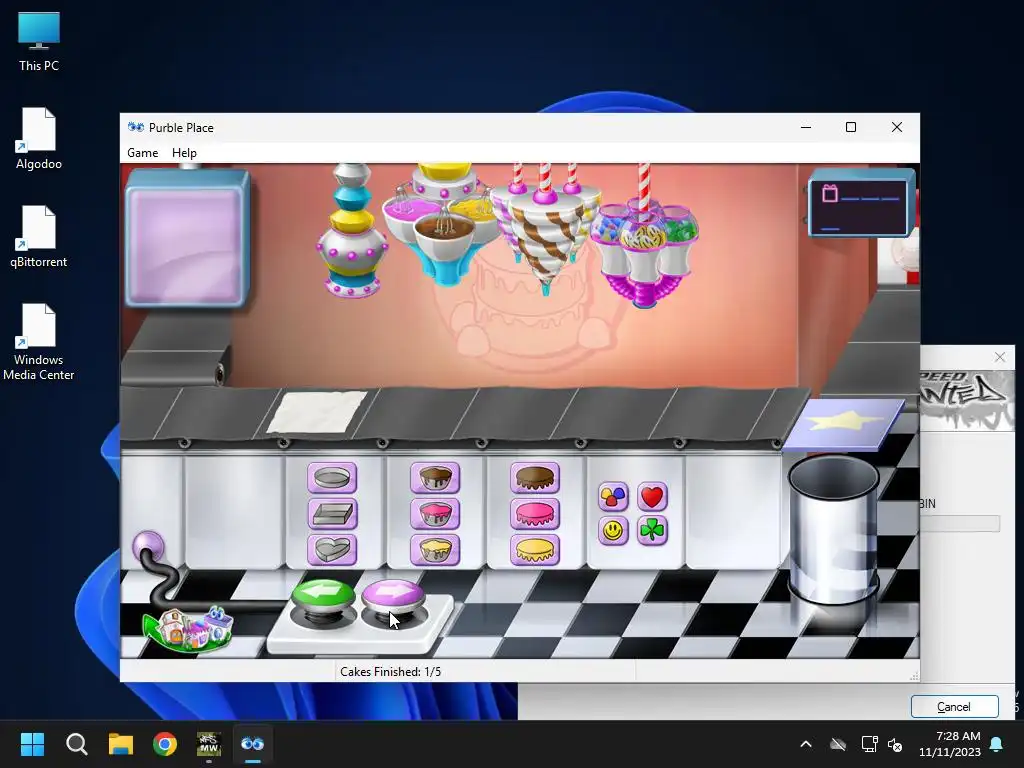Screen dimensions: 1024x768
Task: Click the white parchment paper on conveyor
Action: 317,411
